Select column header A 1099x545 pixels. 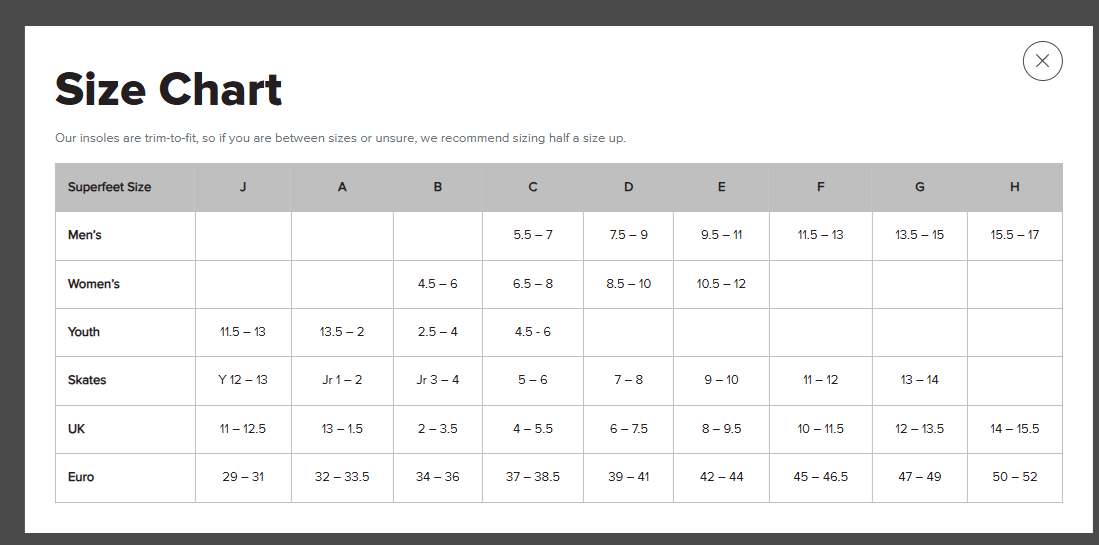click(342, 187)
